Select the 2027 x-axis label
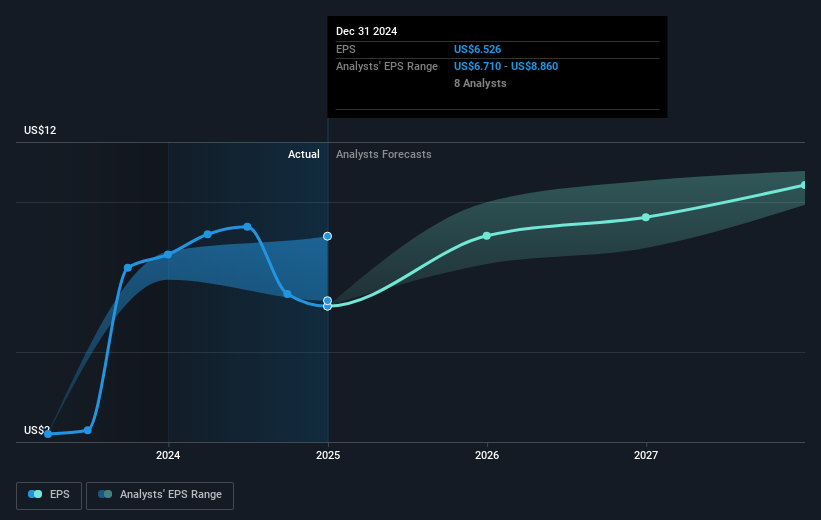Screen dimensions: 821x520 (646, 456)
